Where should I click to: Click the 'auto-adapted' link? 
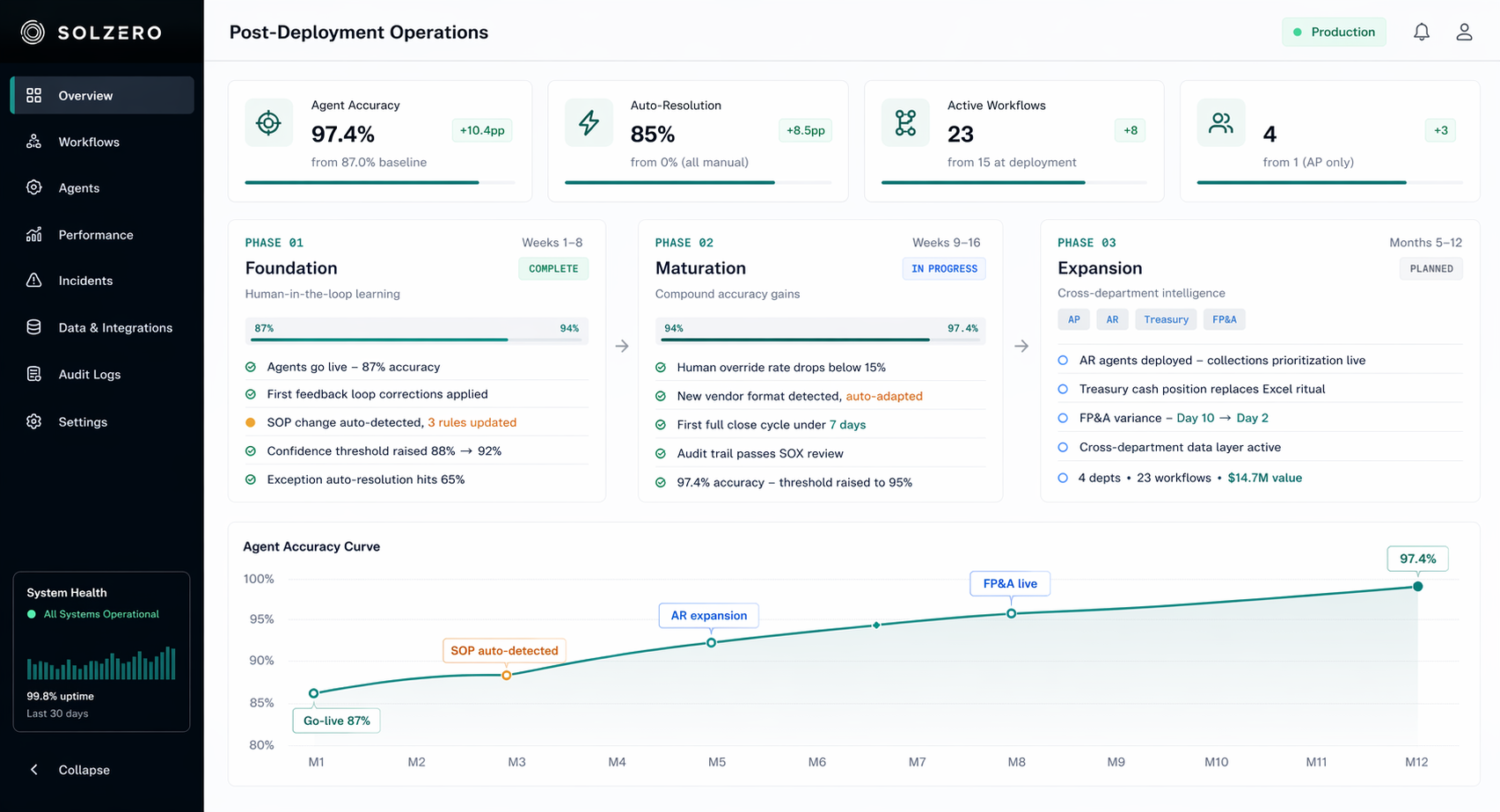click(x=884, y=396)
